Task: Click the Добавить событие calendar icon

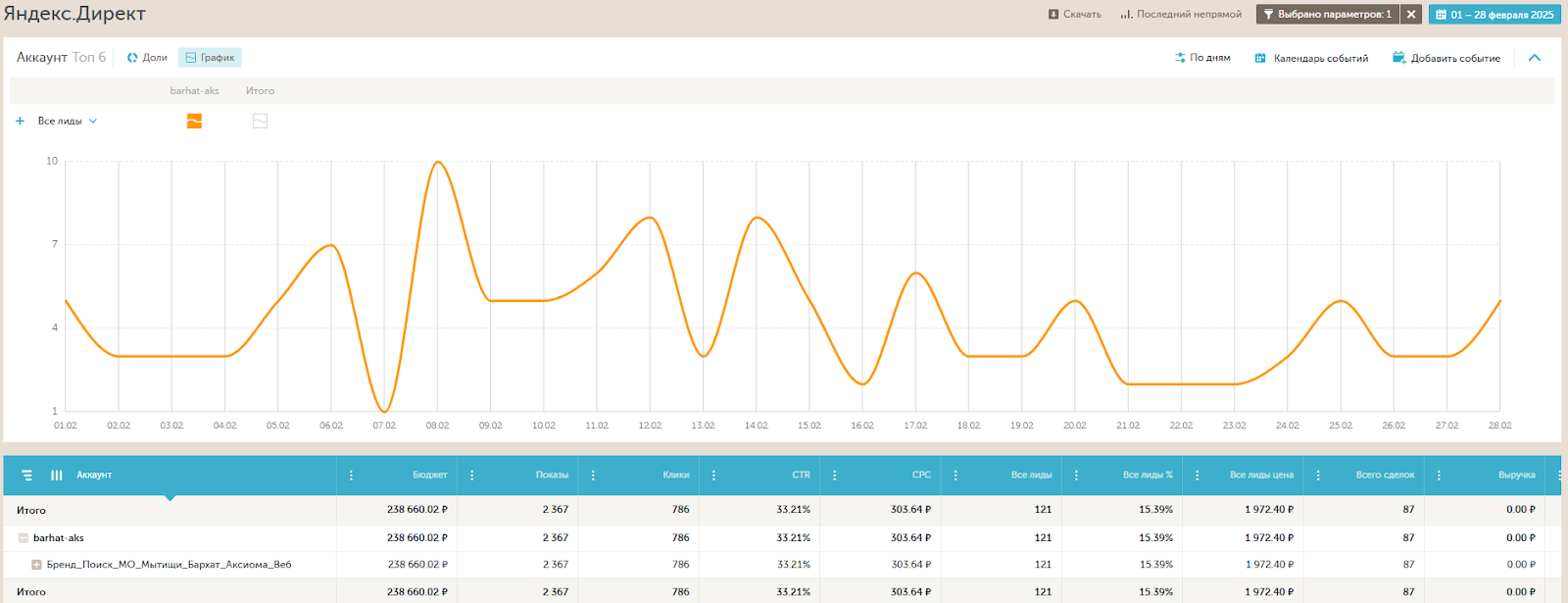Action: (x=1398, y=58)
